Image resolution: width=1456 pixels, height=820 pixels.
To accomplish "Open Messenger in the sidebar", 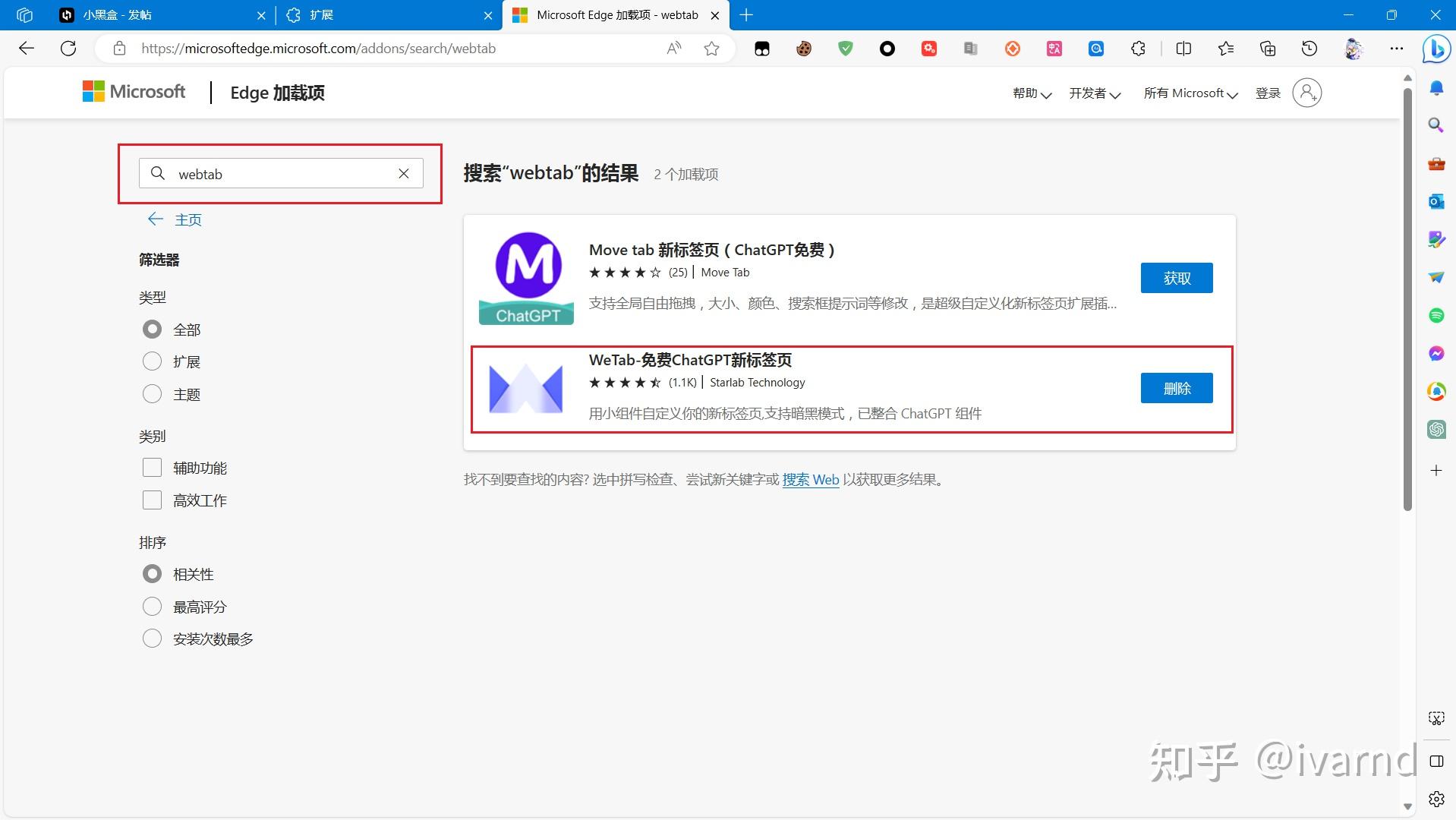I will [x=1436, y=353].
